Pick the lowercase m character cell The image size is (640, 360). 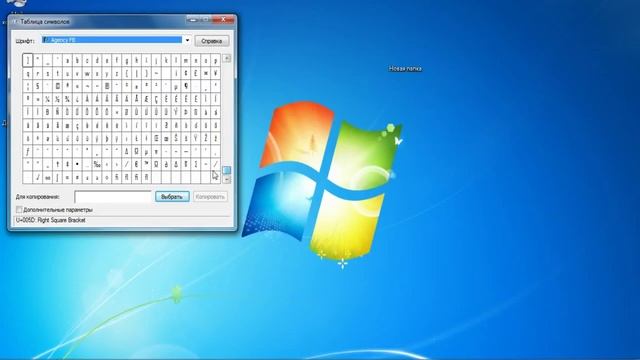[186, 60]
